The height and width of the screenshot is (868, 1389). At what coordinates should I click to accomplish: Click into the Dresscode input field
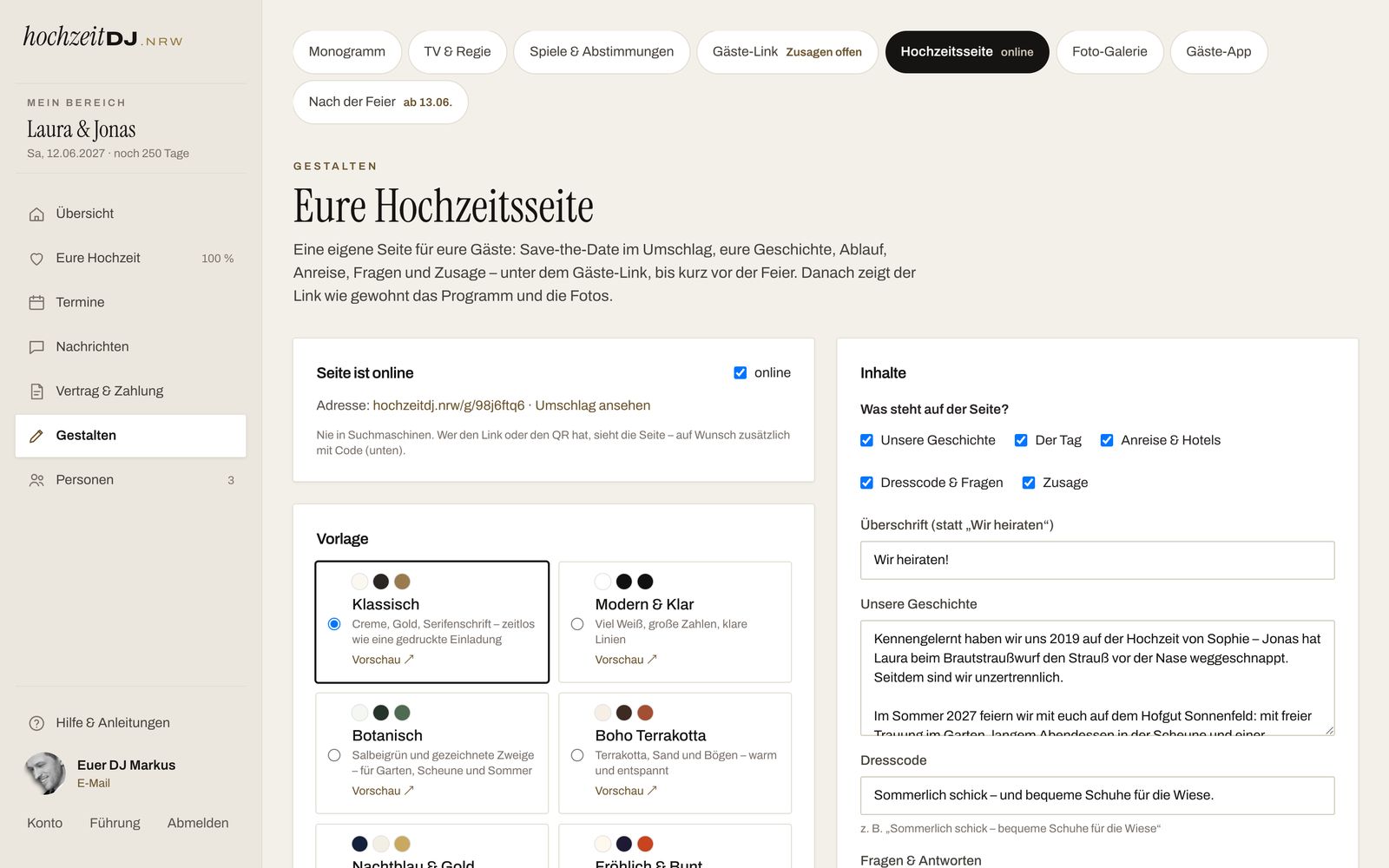[1097, 795]
